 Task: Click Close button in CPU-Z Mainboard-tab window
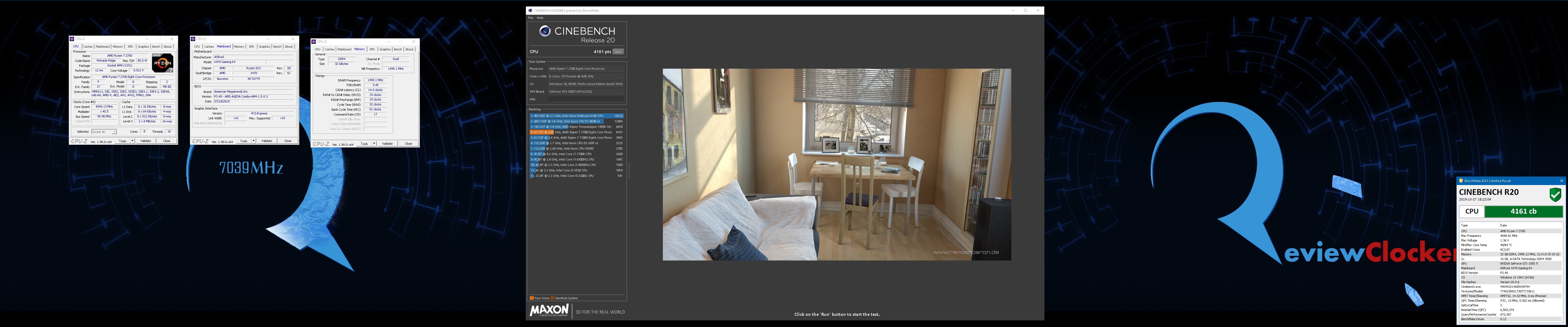pos(288,141)
